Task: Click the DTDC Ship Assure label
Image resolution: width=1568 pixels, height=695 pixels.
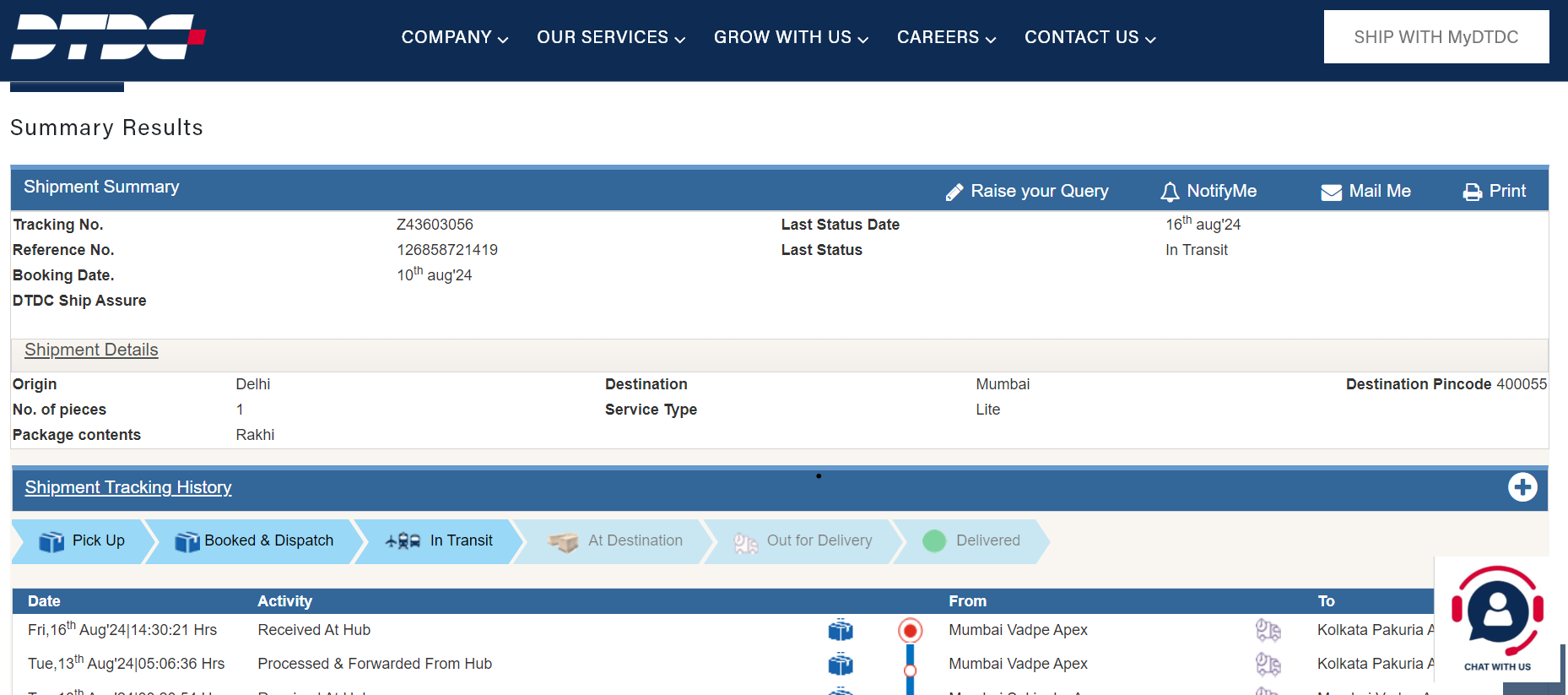Action: 79,301
